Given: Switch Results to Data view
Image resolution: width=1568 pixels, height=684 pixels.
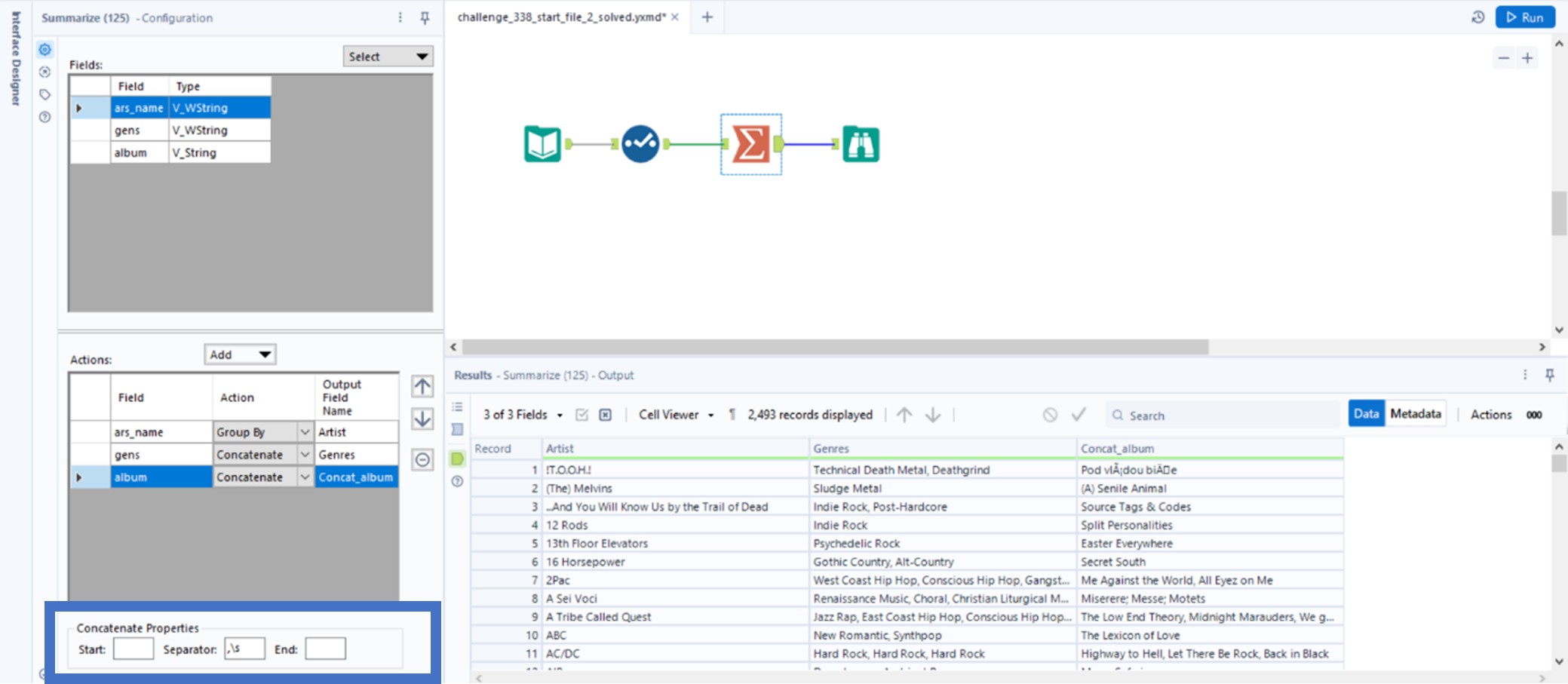Looking at the screenshot, I should (x=1366, y=414).
